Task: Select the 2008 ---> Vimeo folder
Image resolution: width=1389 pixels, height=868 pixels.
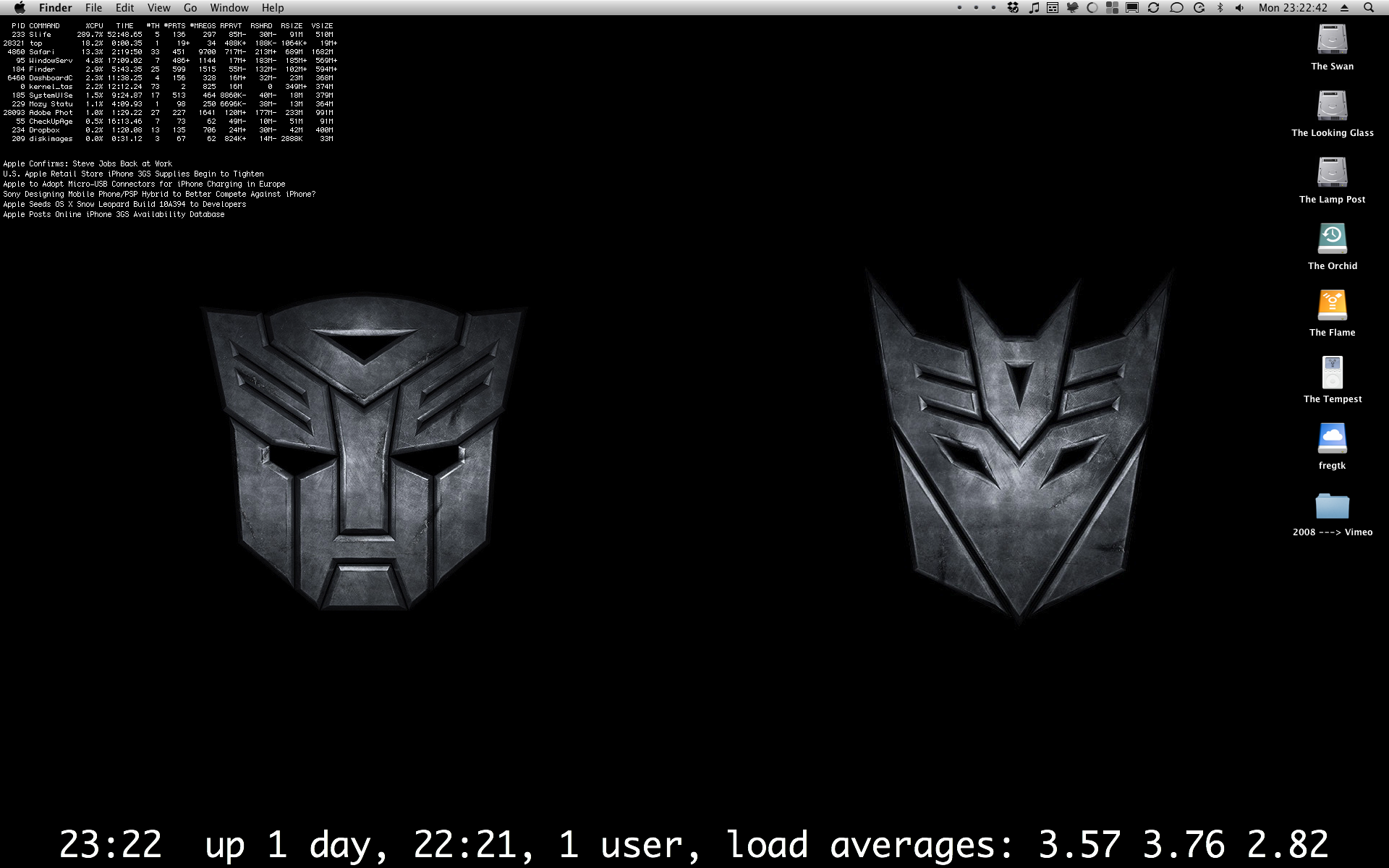Action: point(1332,506)
